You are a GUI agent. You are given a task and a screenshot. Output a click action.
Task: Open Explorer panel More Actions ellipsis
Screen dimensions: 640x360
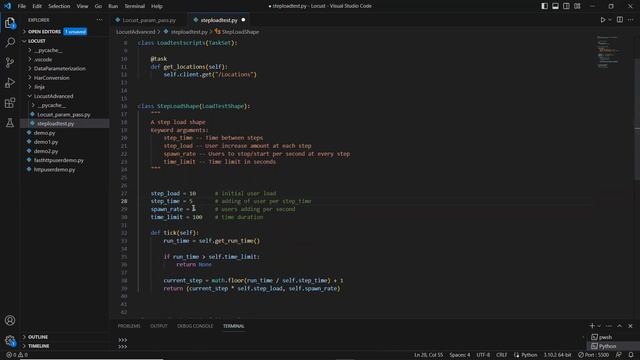[100, 20]
